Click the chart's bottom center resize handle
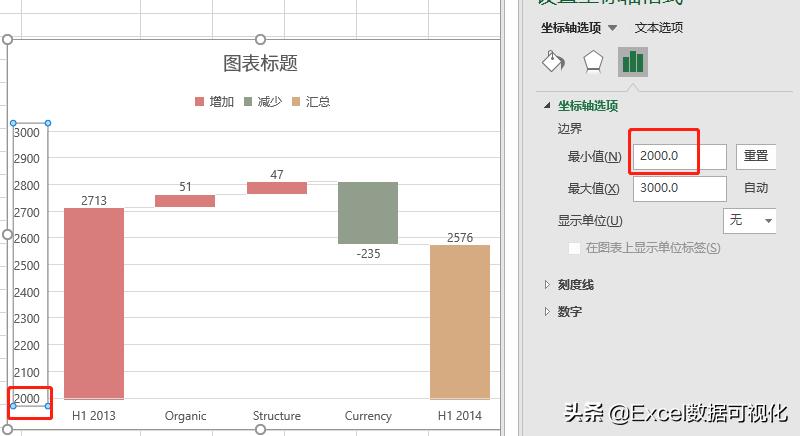 (260, 429)
